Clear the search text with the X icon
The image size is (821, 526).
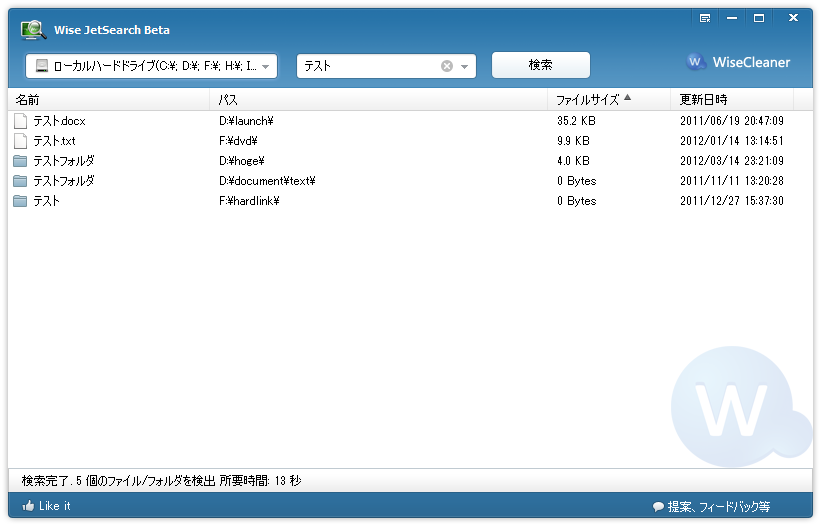tap(447, 66)
